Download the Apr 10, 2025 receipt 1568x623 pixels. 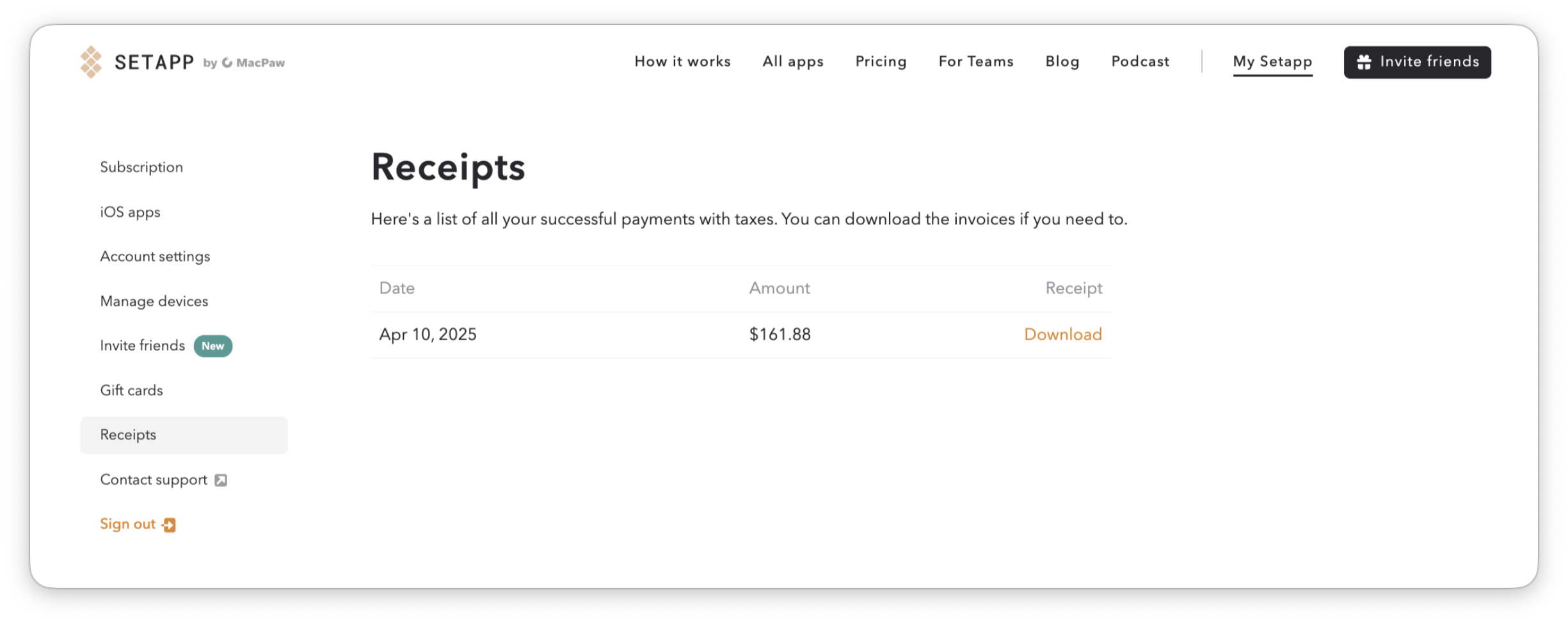point(1063,335)
